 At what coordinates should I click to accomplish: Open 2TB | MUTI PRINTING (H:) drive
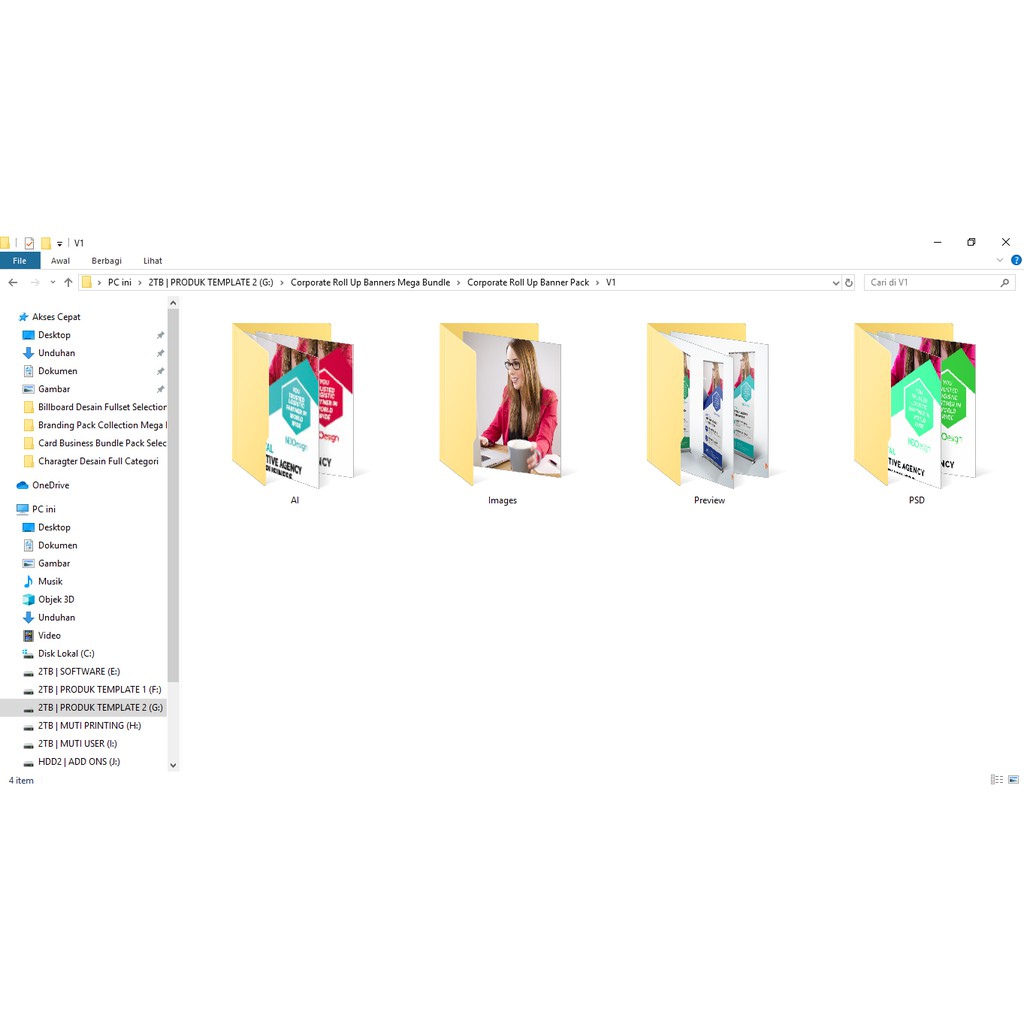(89, 726)
